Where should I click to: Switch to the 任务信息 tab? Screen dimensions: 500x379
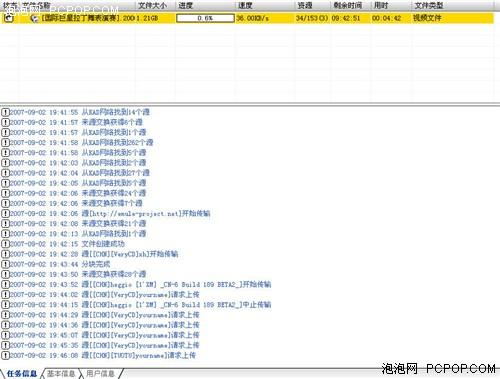click(x=22, y=374)
